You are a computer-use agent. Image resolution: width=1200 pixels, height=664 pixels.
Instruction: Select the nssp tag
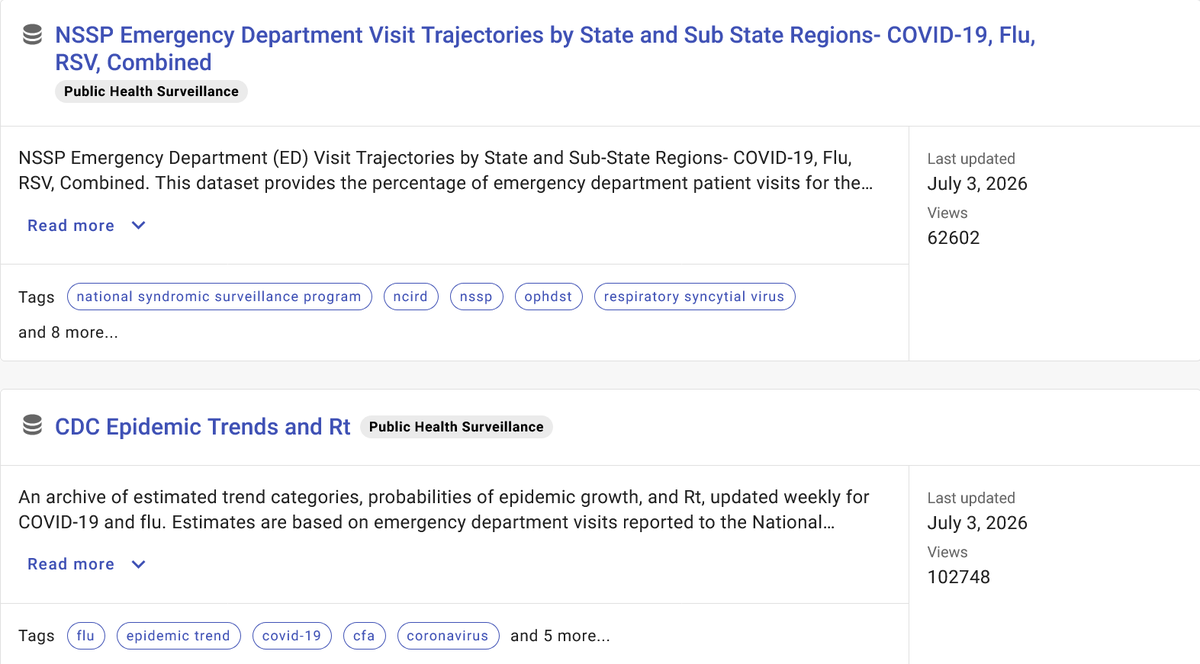476,297
